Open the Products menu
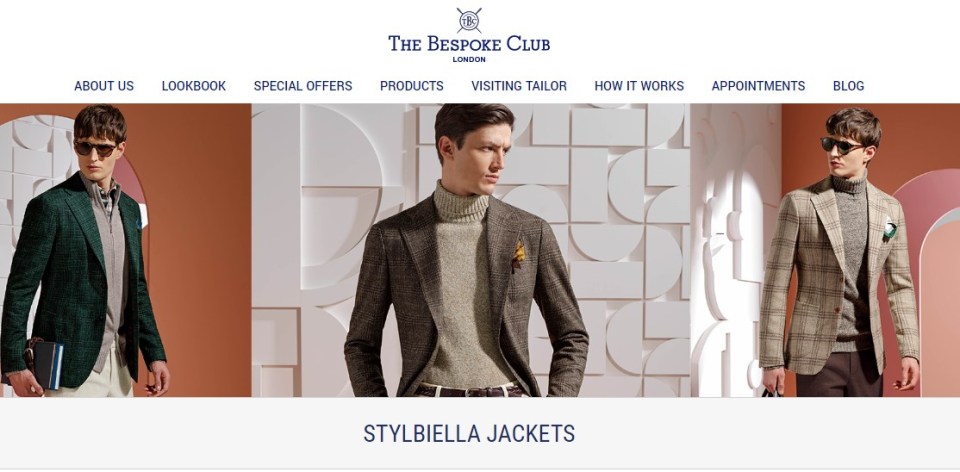960x472 pixels. click(411, 86)
